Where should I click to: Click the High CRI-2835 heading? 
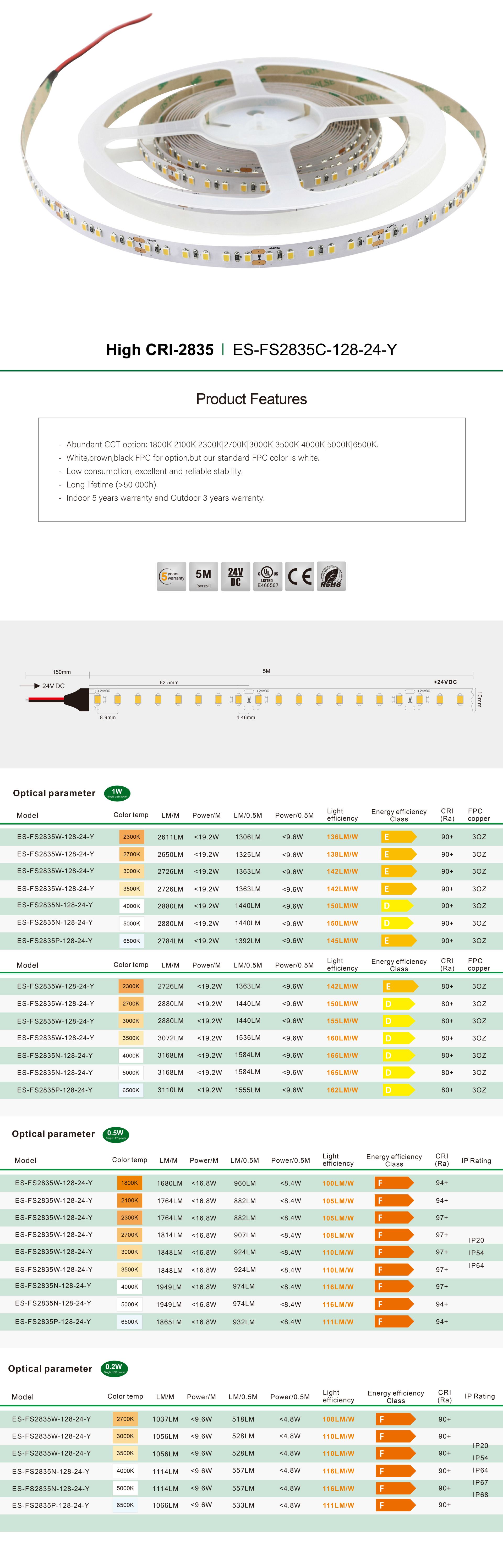coord(160,349)
